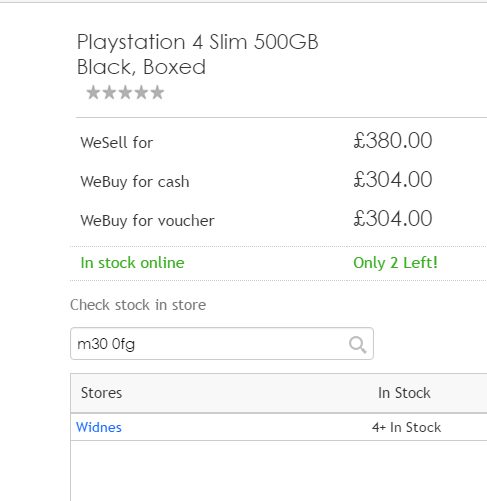Viewport: 487px width, 501px height.
Task: Click the Check stock in store label
Action: click(138, 305)
